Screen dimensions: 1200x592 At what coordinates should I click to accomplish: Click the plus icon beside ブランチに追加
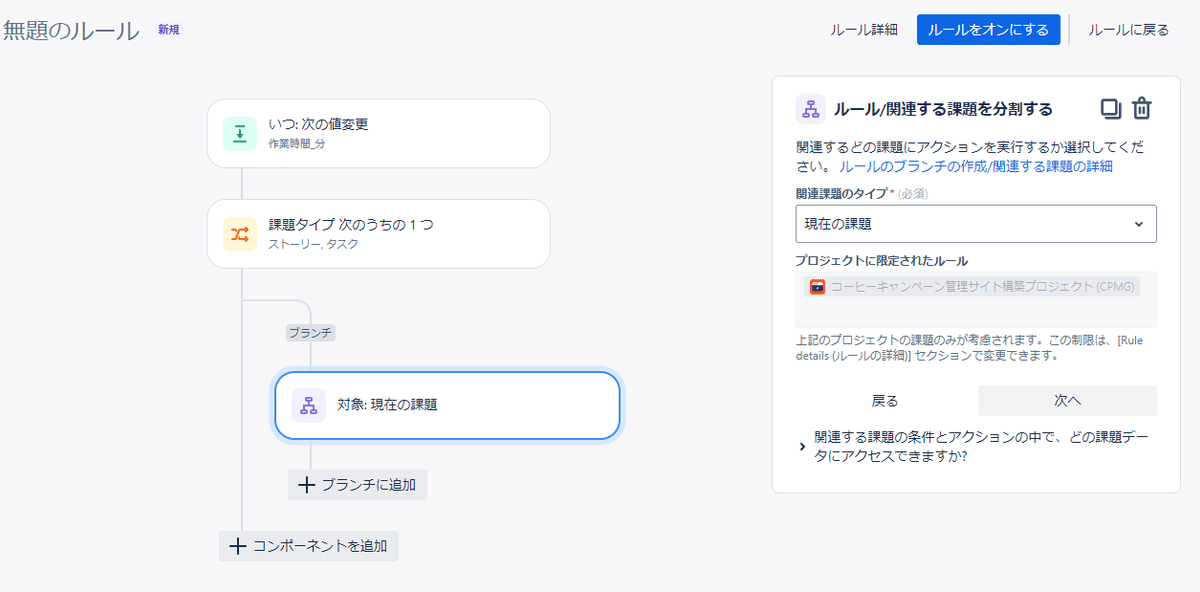[x=306, y=485]
